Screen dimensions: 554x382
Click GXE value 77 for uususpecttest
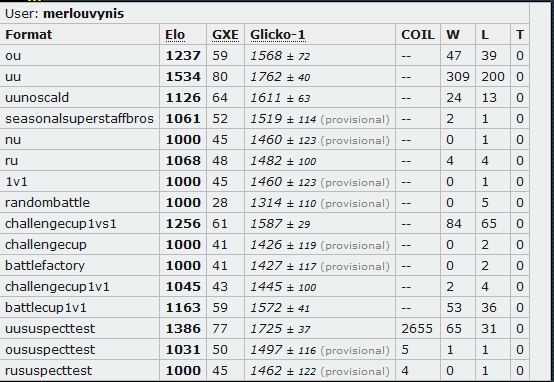(220, 329)
